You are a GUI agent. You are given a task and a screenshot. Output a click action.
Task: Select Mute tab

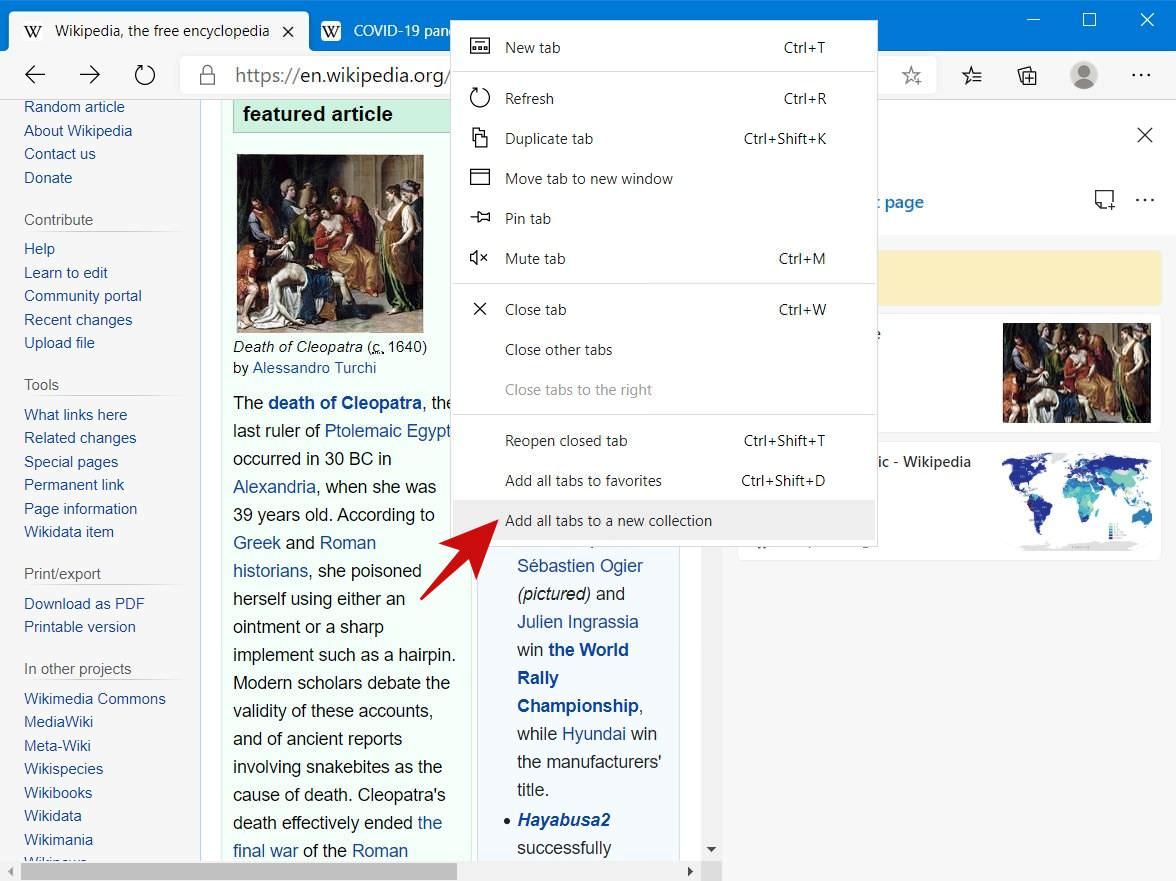[x=664, y=259]
